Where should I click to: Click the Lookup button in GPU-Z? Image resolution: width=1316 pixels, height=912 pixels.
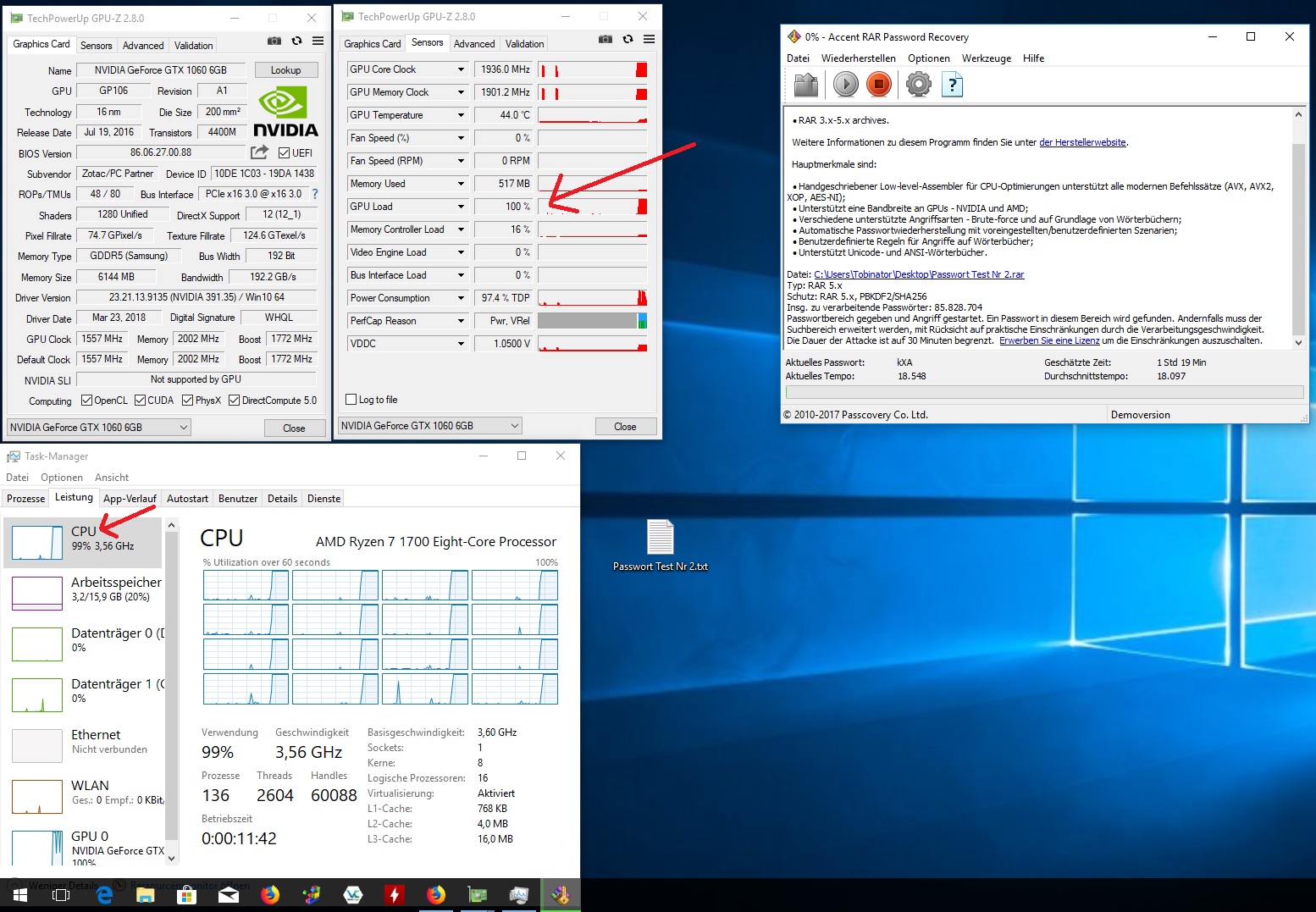tap(286, 70)
